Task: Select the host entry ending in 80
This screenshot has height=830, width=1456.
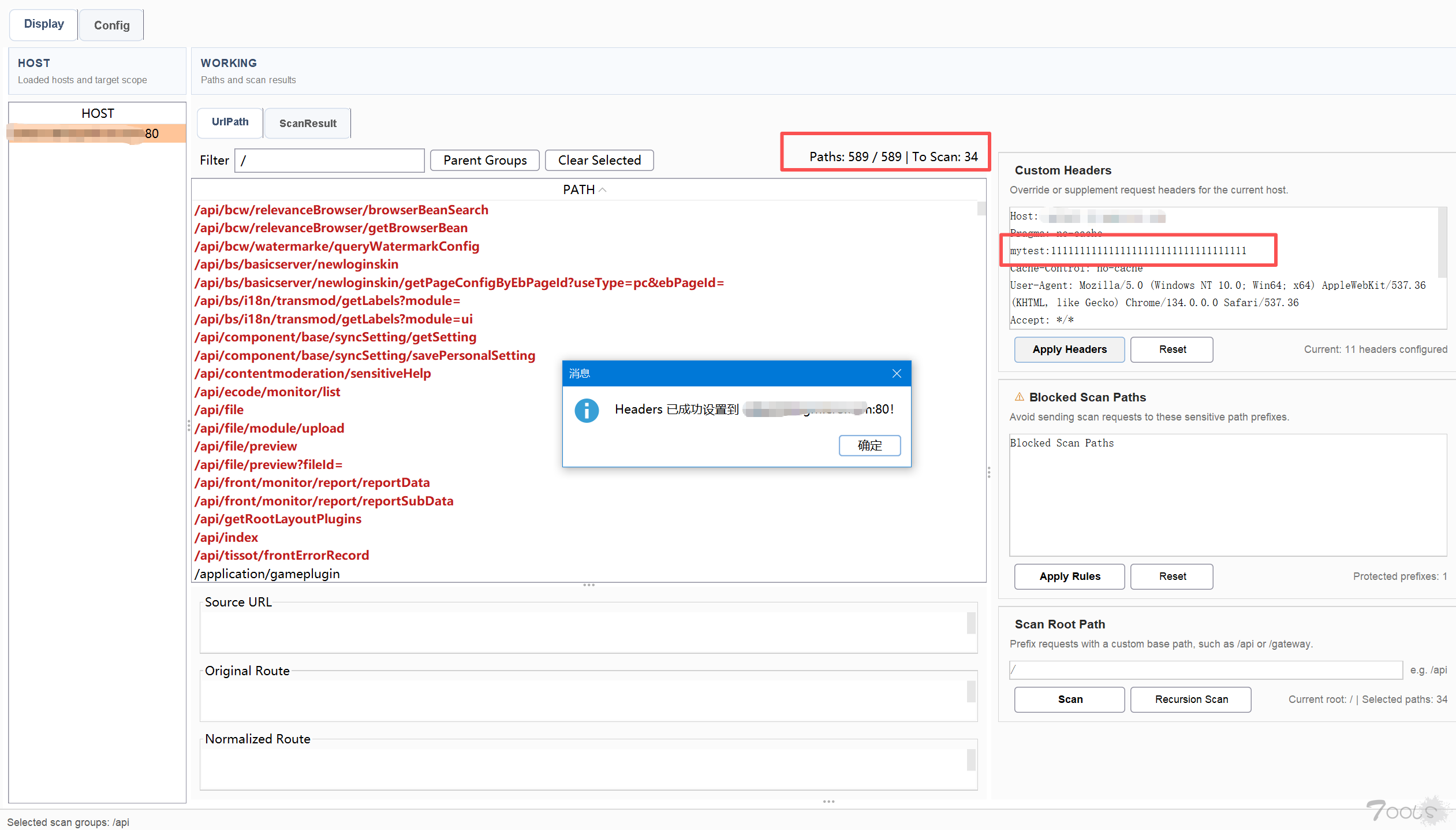Action: (97, 133)
